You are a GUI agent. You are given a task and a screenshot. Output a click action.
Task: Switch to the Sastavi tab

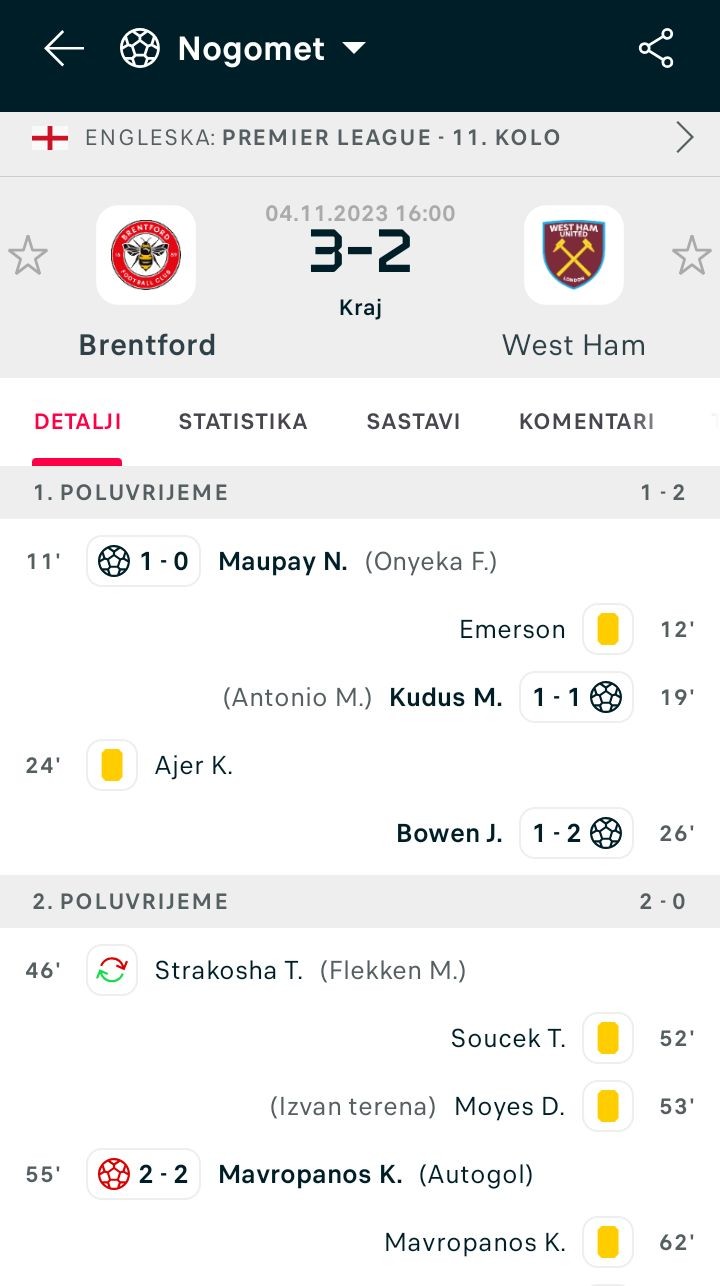(x=413, y=422)
